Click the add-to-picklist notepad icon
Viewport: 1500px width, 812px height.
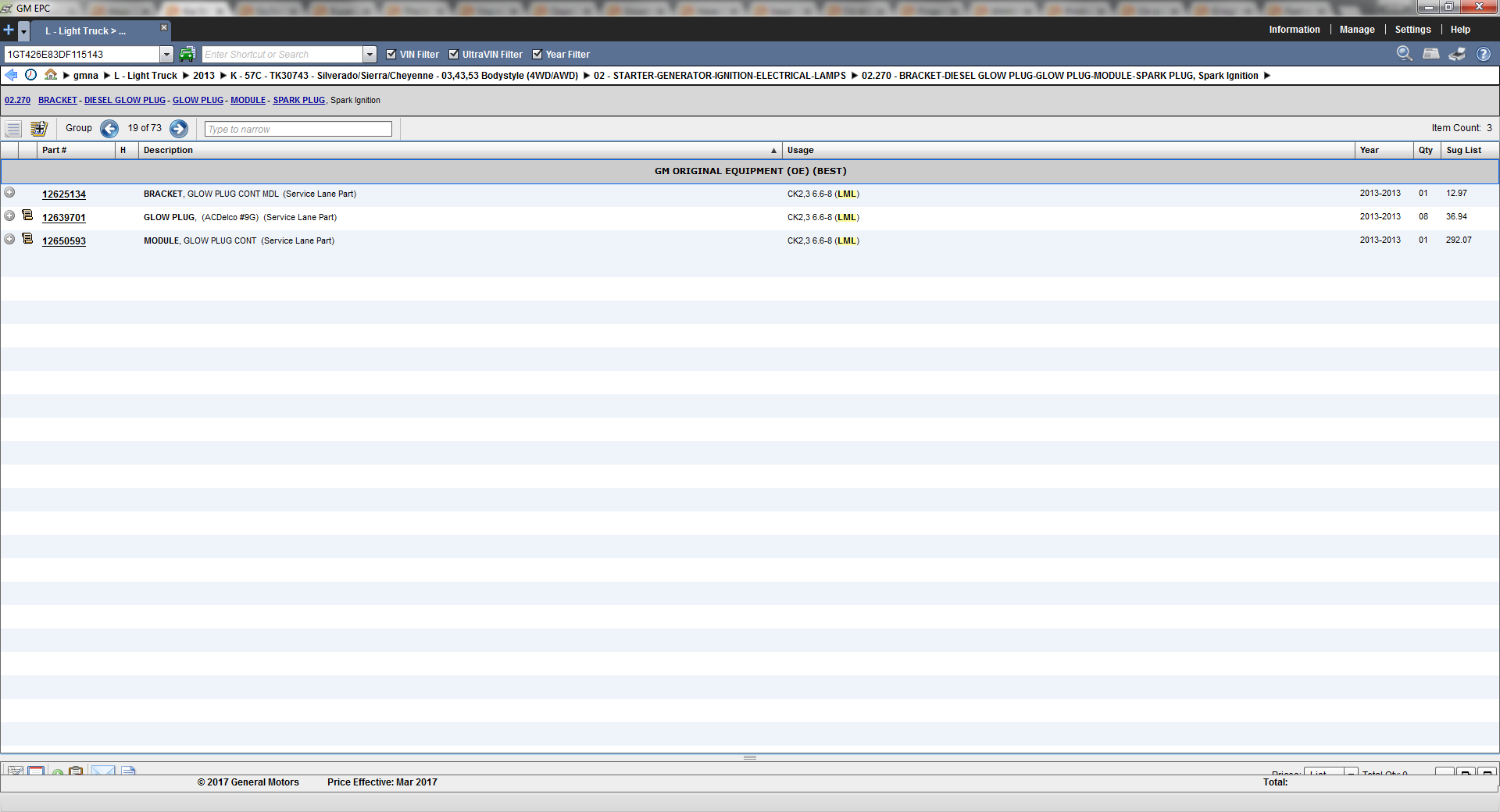pyautogui.click(x=38, y=129)
